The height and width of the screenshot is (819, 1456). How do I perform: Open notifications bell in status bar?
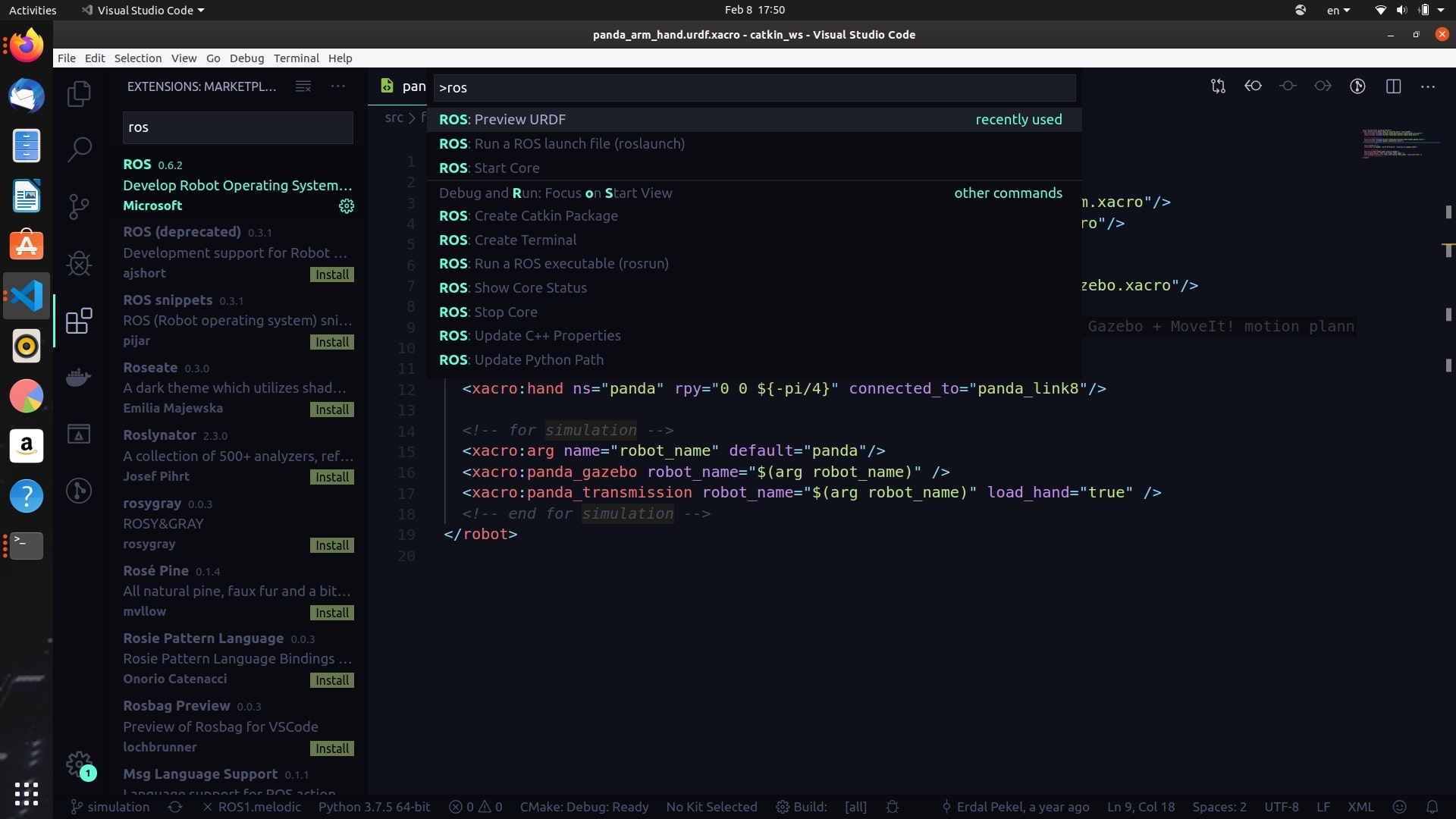coord(1432,807)
